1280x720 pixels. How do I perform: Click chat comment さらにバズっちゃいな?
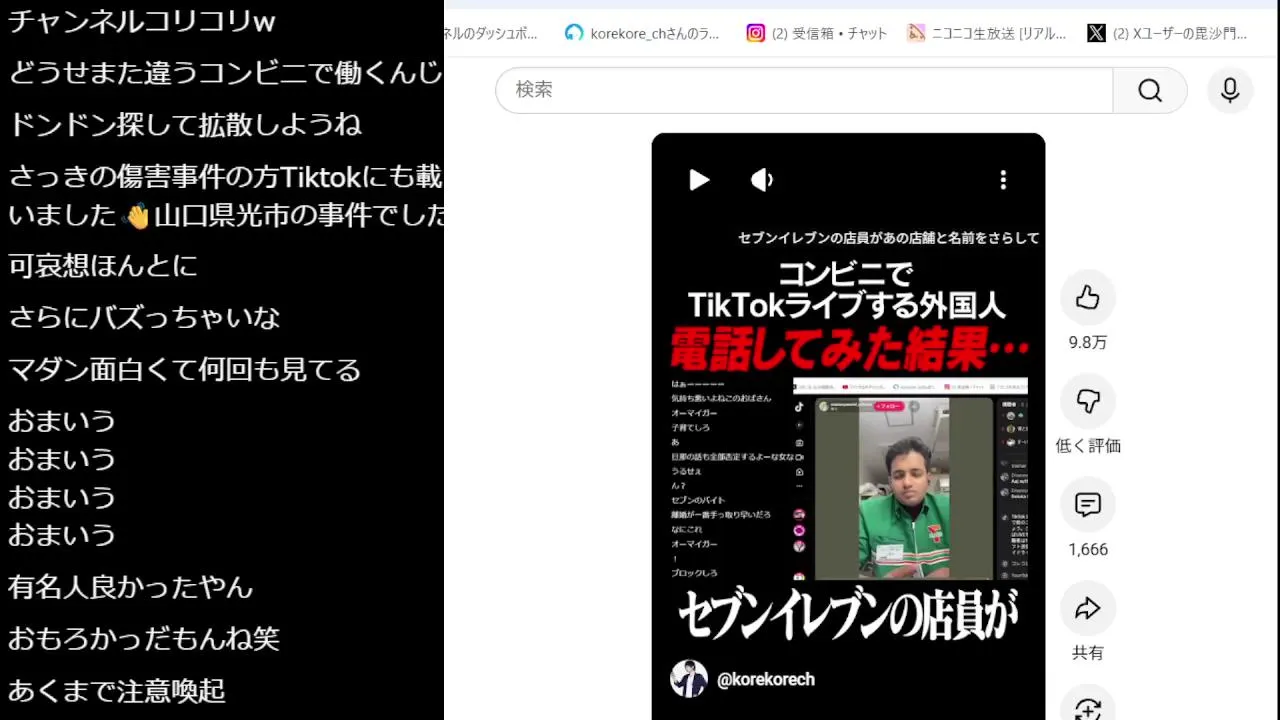tap(144, 317)
